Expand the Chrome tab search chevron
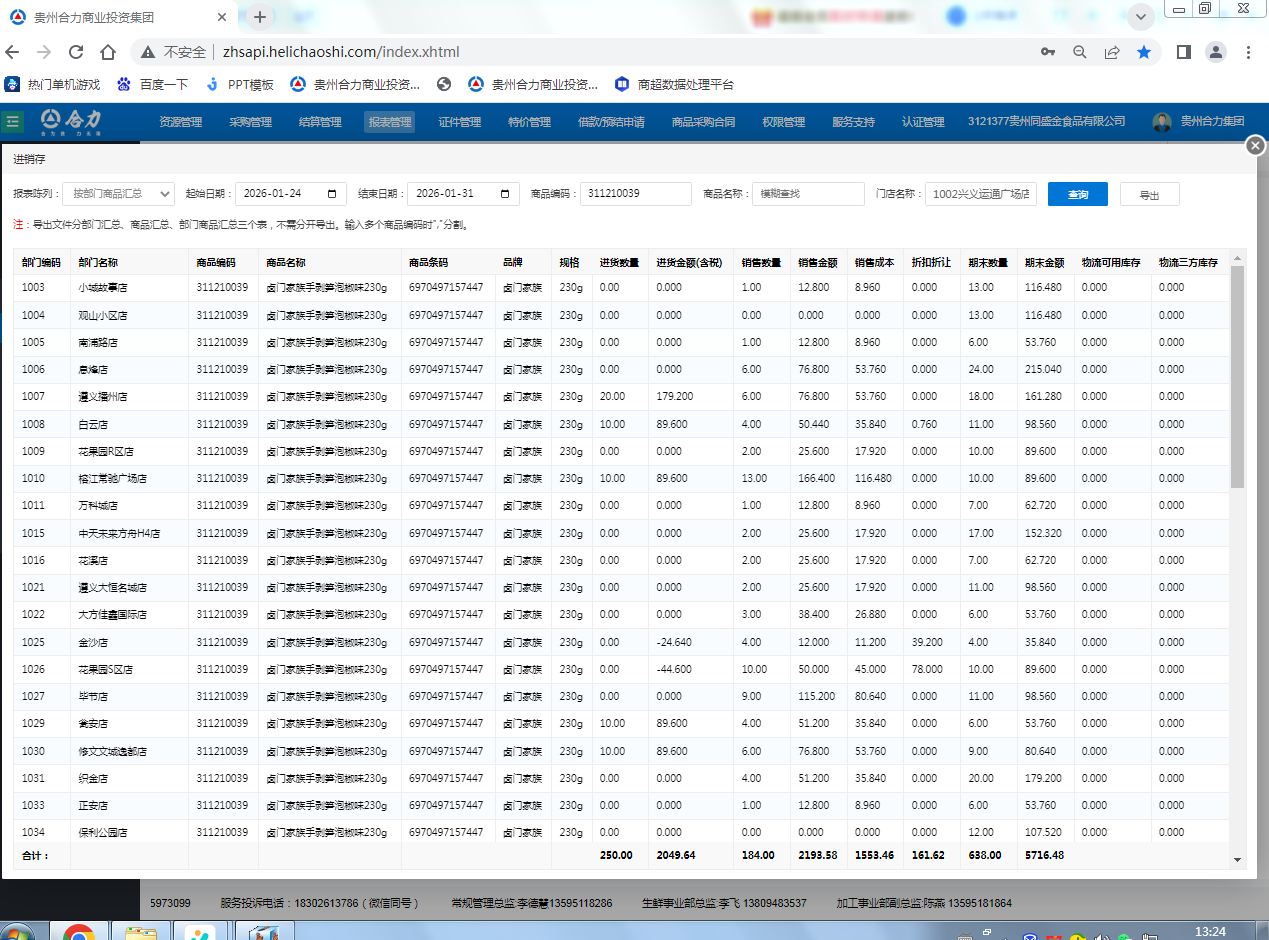The width and height of the screenshot is (1269, 940). click(1140, 17)
